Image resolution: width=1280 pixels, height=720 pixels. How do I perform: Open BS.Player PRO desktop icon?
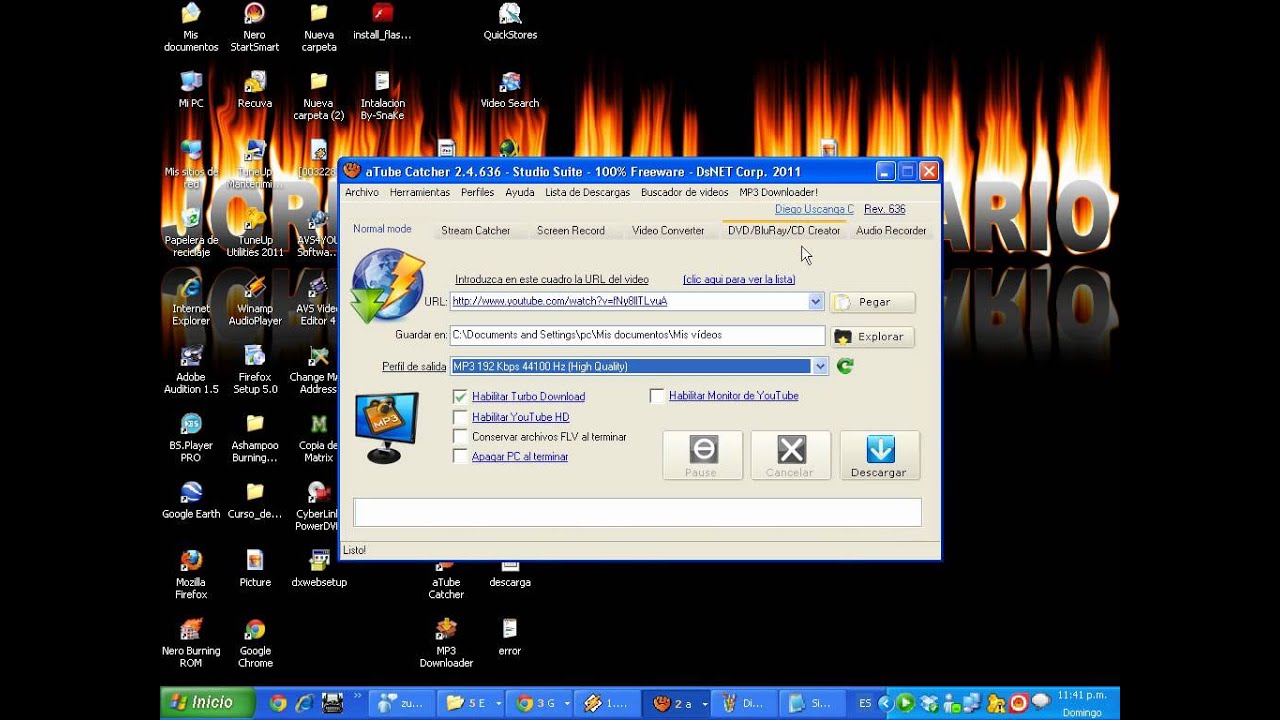click(x=191, y=438)
